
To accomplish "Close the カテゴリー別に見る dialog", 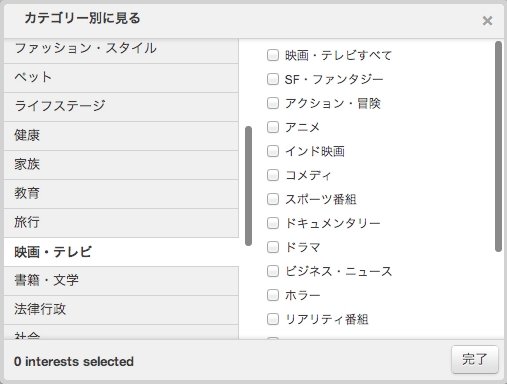I will pos(487,21).
